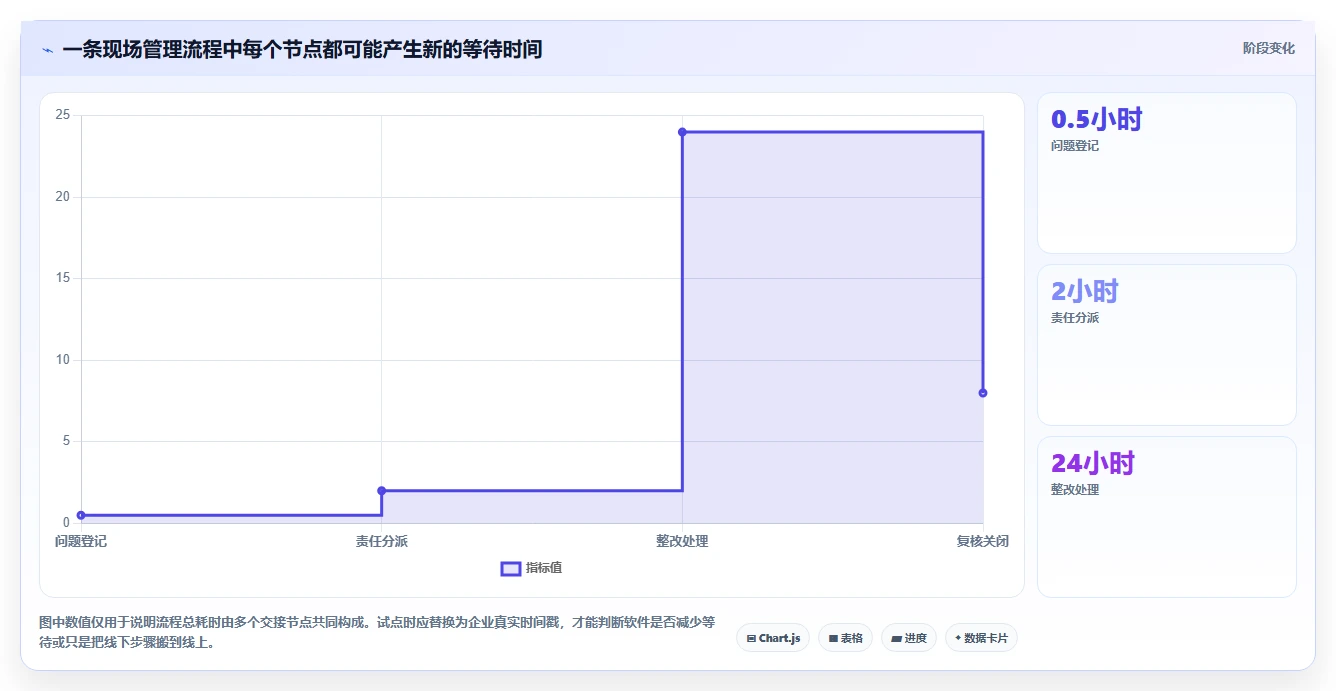The image size is (1336, 691).
Task: Click the 阶段变化 label in header
Action: click(1268, 48)
